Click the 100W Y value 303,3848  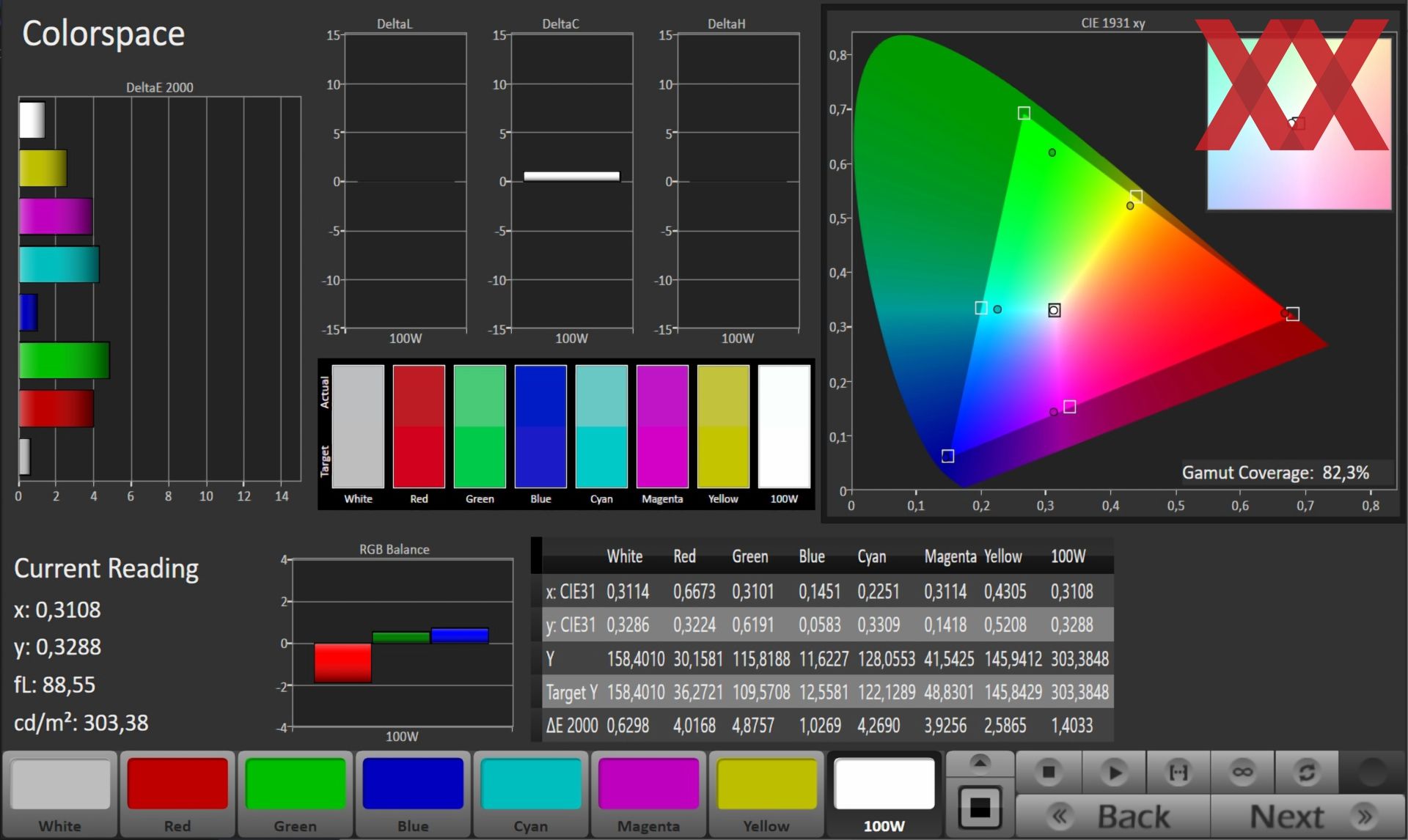(x=1079, y=659)
